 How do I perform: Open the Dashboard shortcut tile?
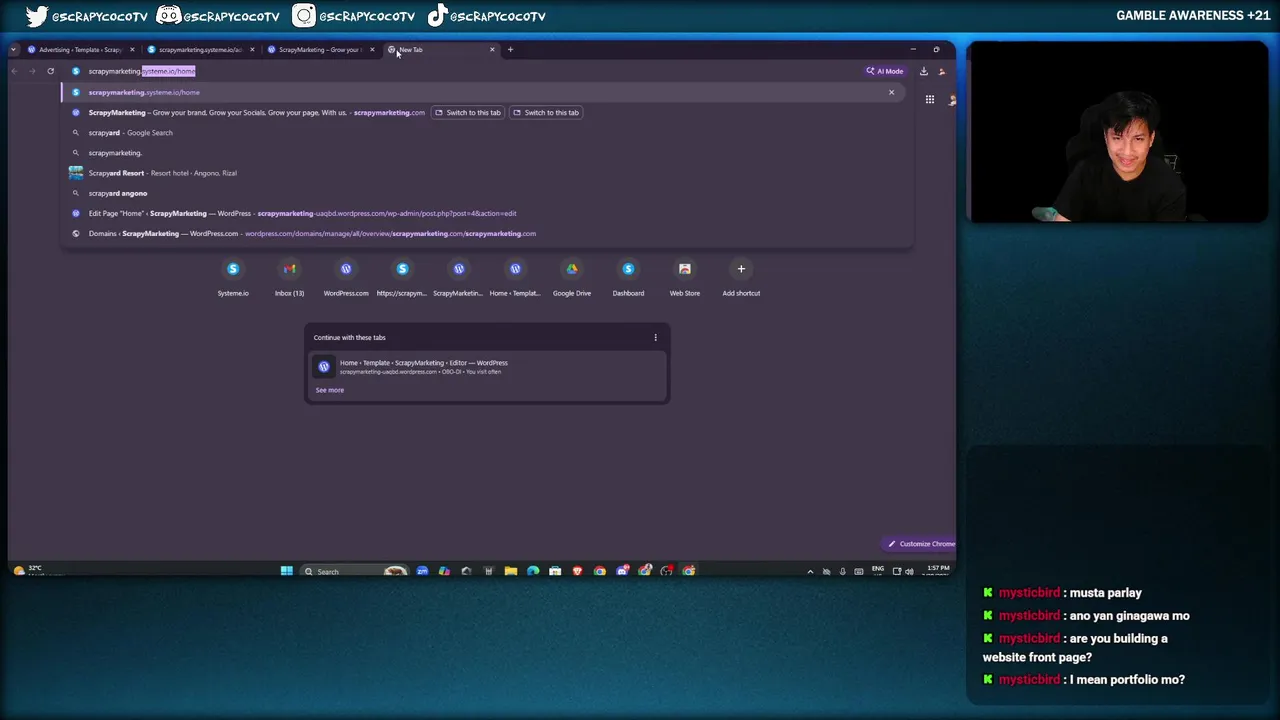click(x=628, y=277)
